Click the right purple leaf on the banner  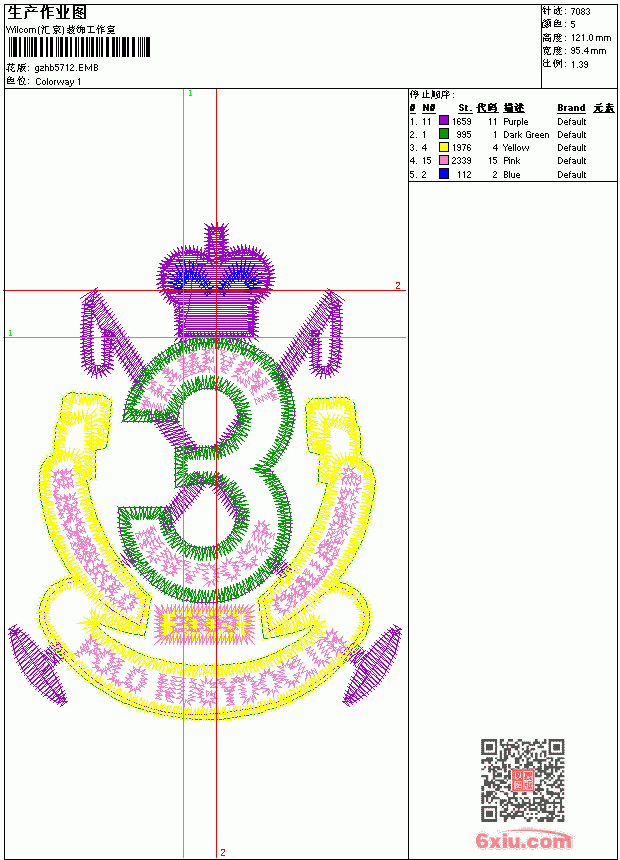pyautogui.click(x=373, y=665)
